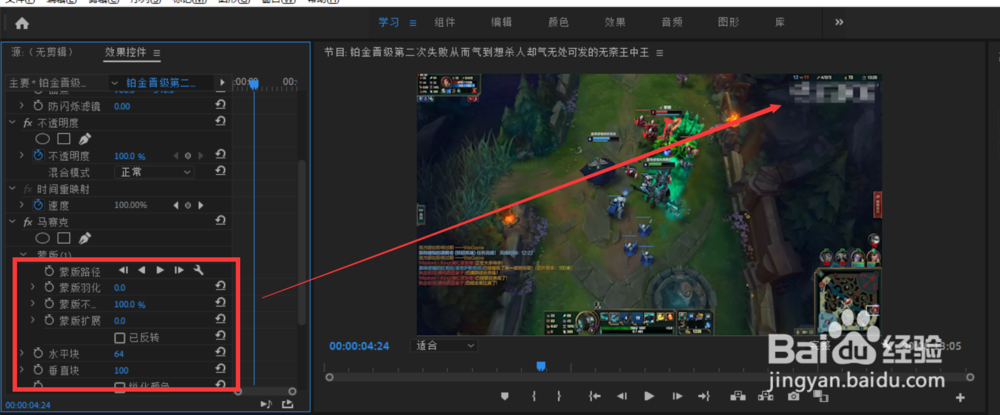Switch to the 编辑 workspace

(x=501, y=22)
